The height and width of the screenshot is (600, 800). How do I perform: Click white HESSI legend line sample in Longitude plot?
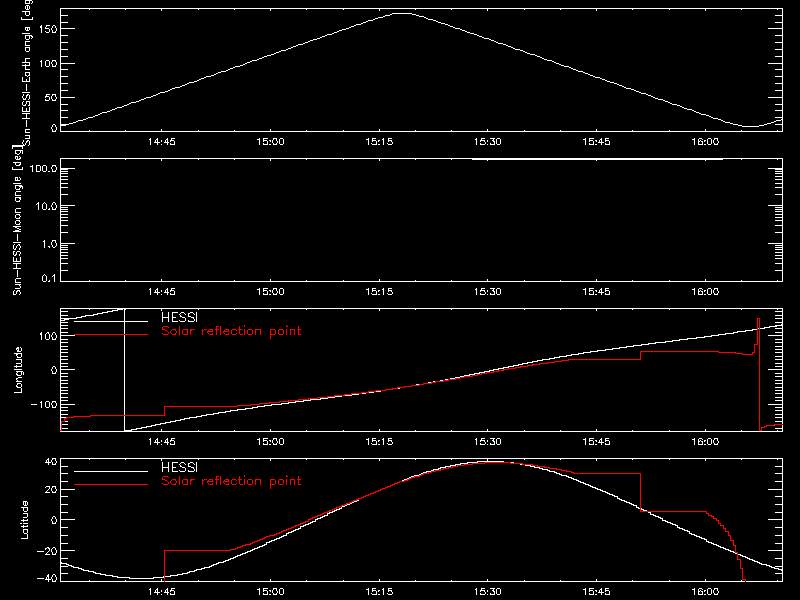[x=111, y=321]
